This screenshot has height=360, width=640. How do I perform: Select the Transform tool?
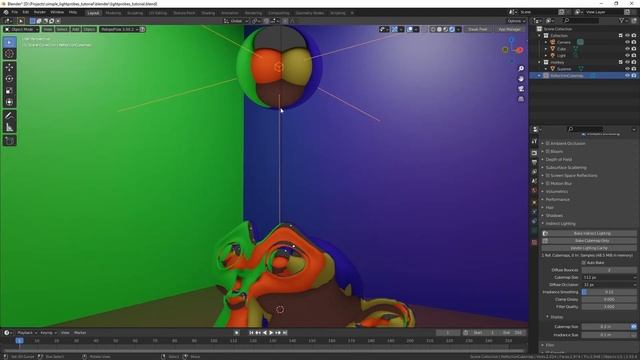pos(9,102)
